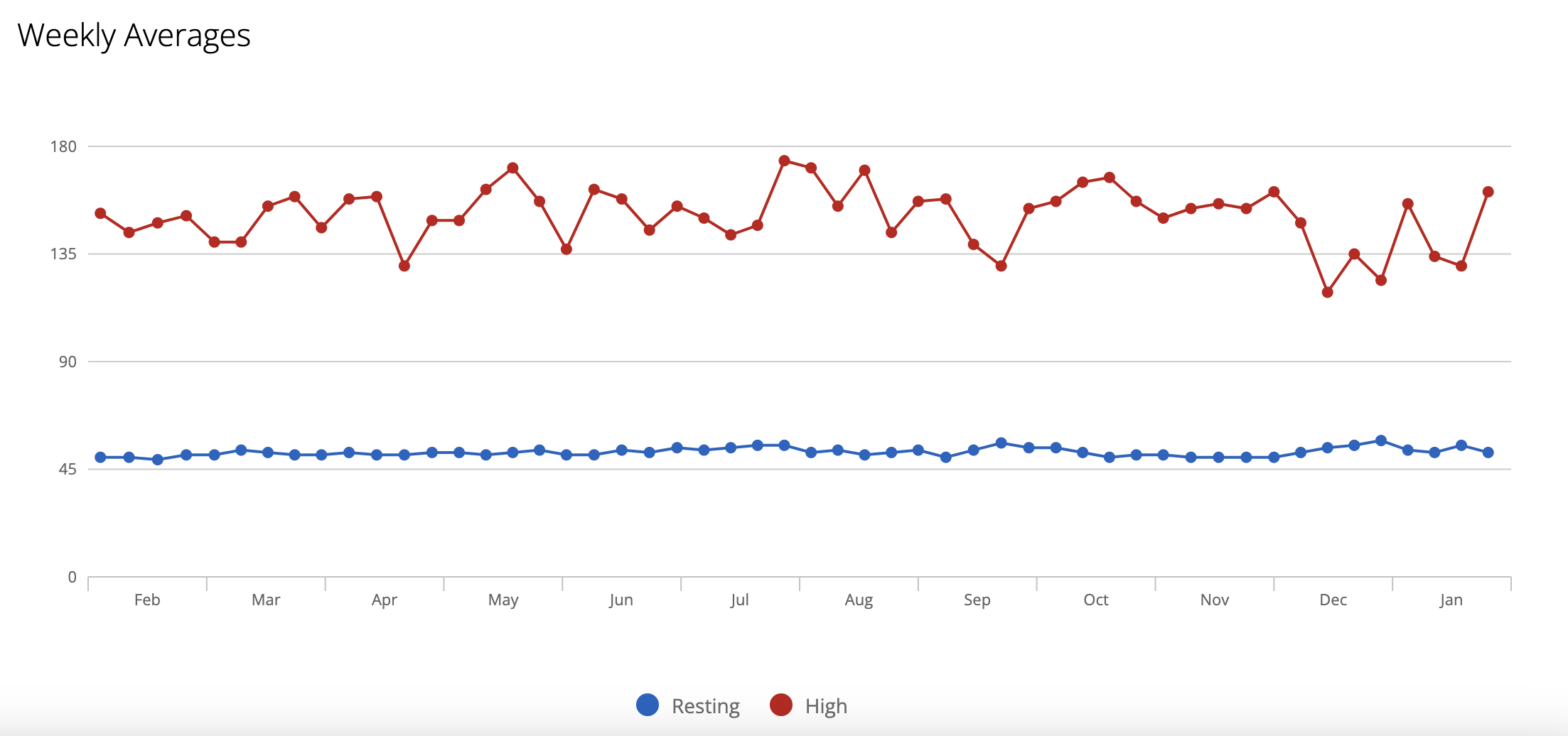
Task: Click the High legend label
Action: (x=826, y=706)
